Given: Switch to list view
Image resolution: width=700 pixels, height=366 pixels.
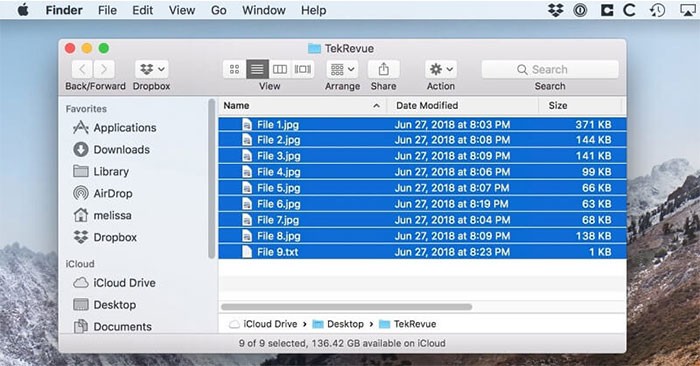Looking at the screenshot, I should point(257,69).
